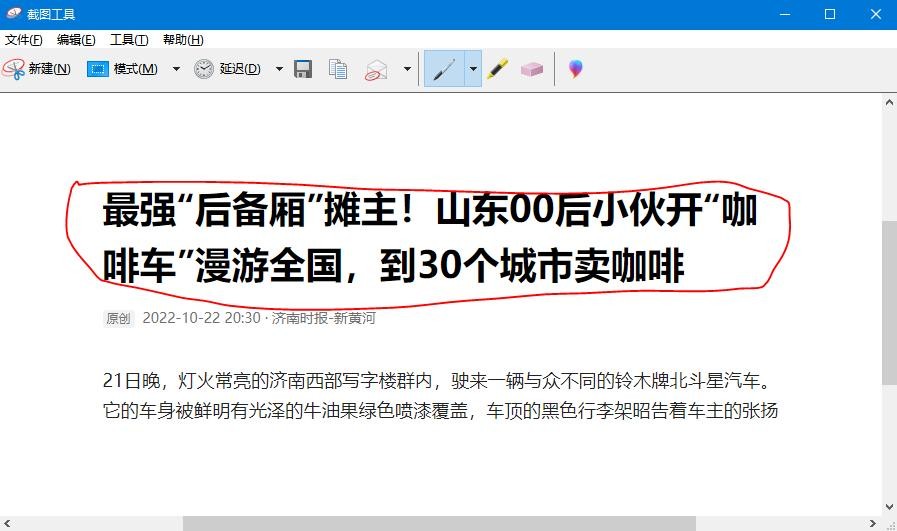Expand the dropdown arrow beside 模式
Image resolution: width=897 pixels, height=531 pixels.
[177, 69]
